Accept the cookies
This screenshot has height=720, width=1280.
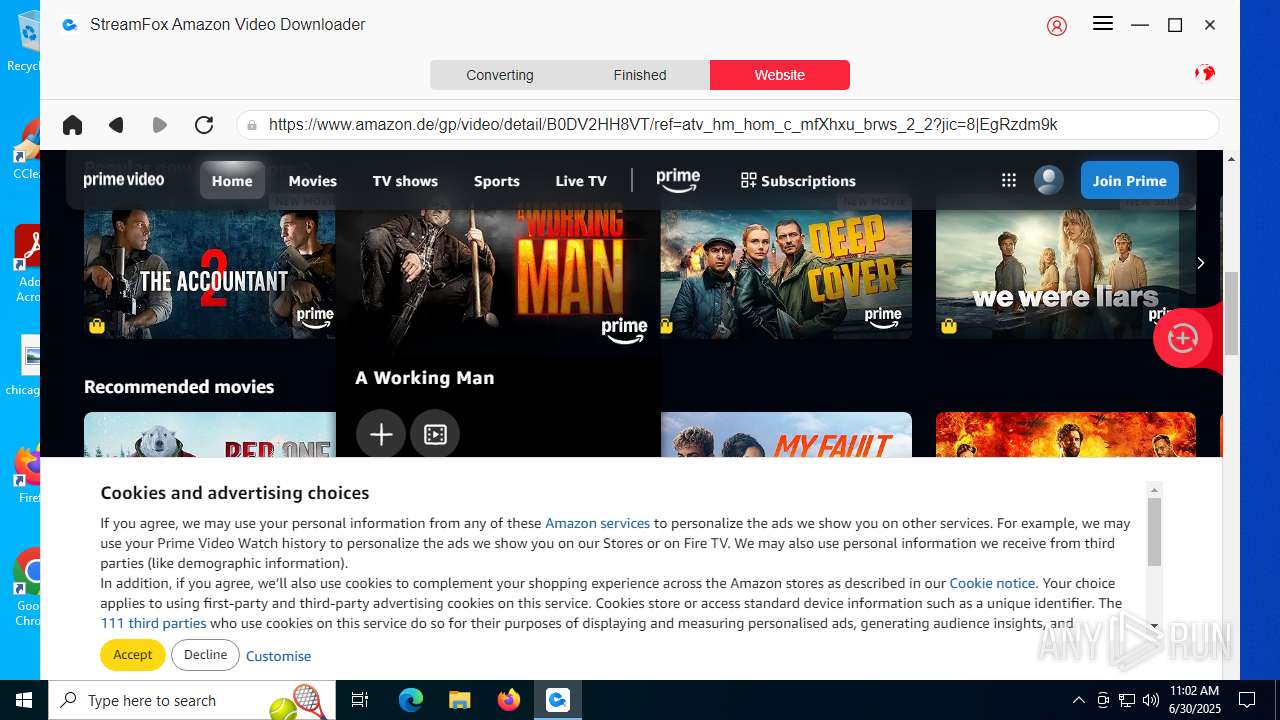132,655
